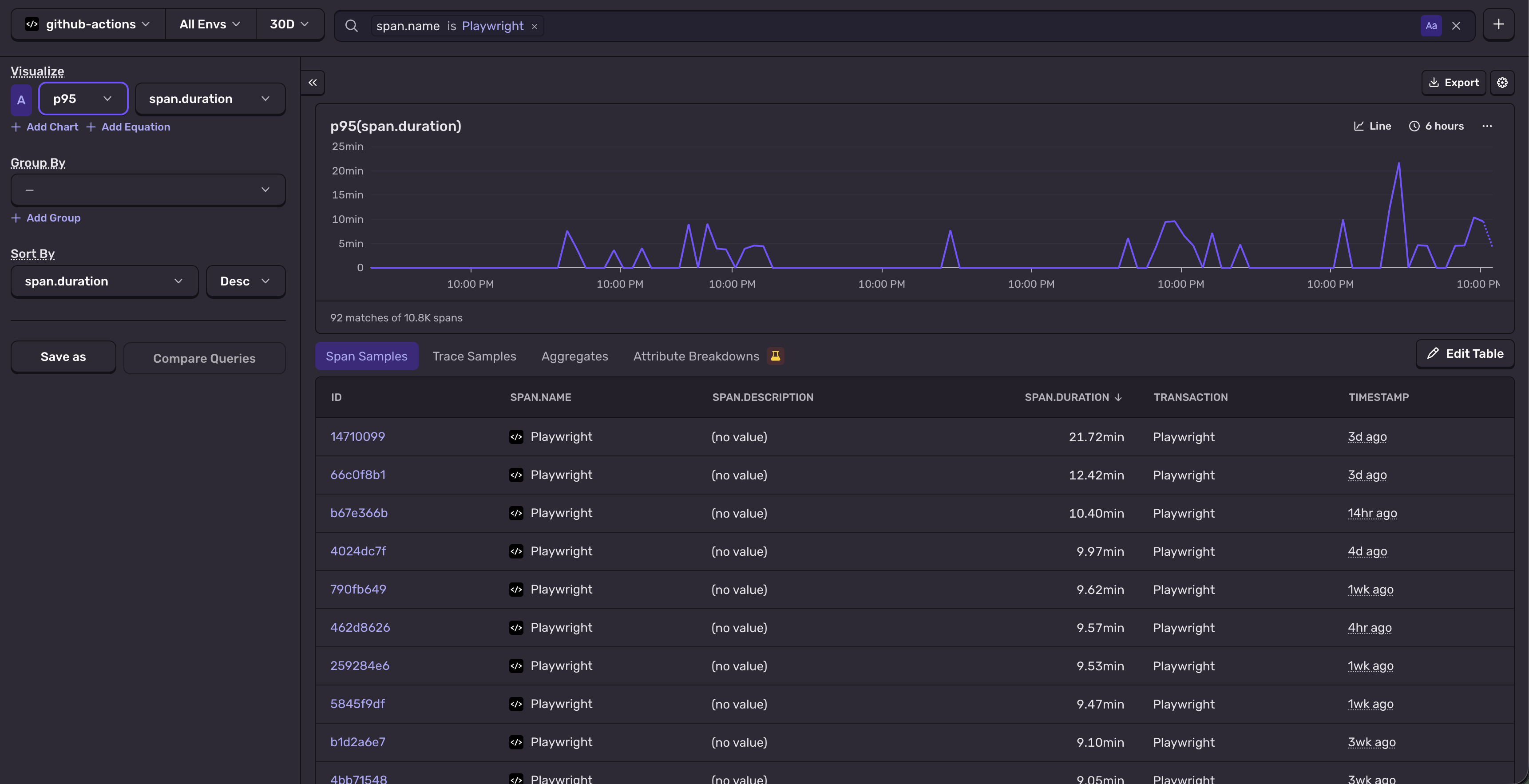Viewport: 1529px width, 784px height.
Task: Click the Playwright icon in row b1d2a6e7
Action: point(516,742)
